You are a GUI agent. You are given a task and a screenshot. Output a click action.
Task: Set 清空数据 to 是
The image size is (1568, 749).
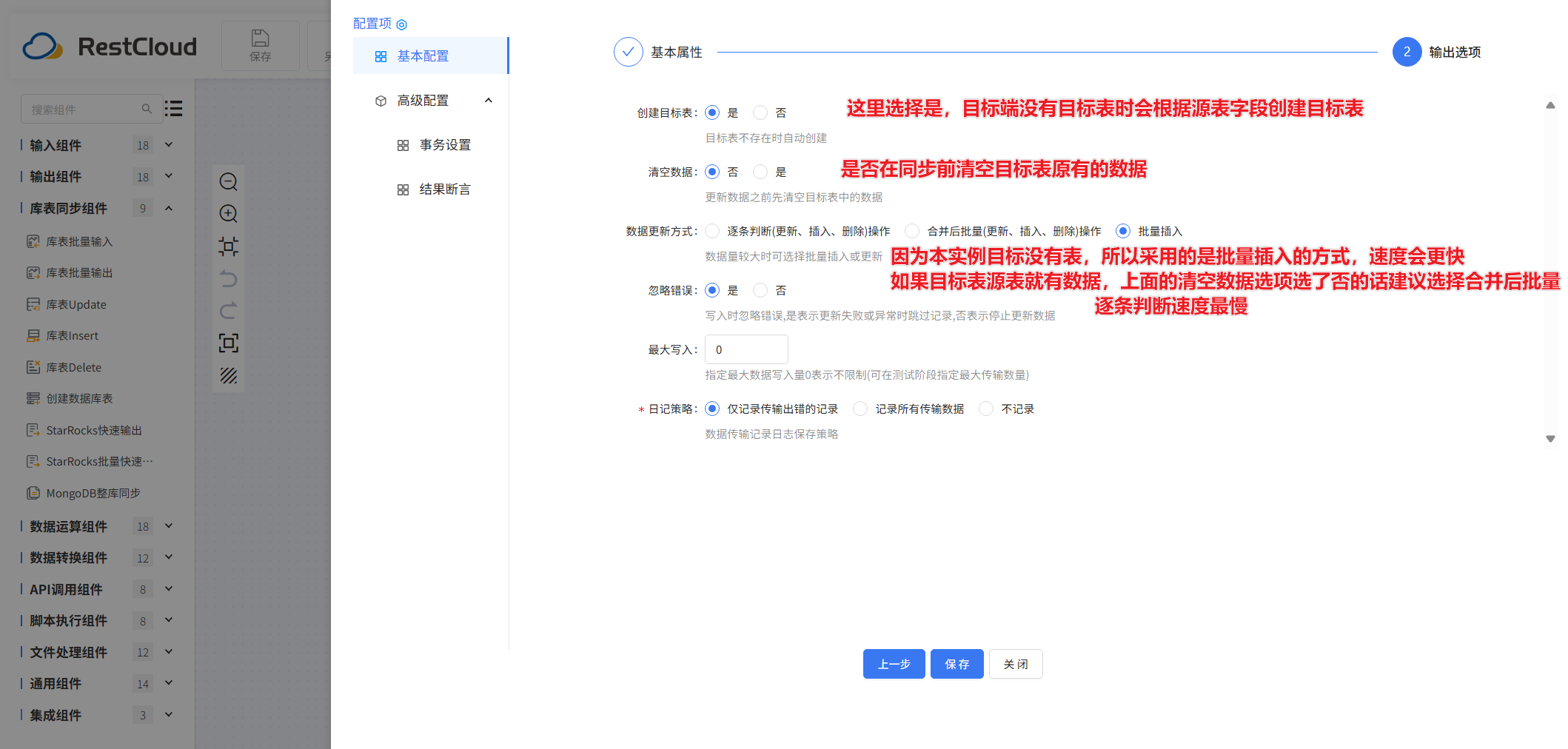pos(760,172)
